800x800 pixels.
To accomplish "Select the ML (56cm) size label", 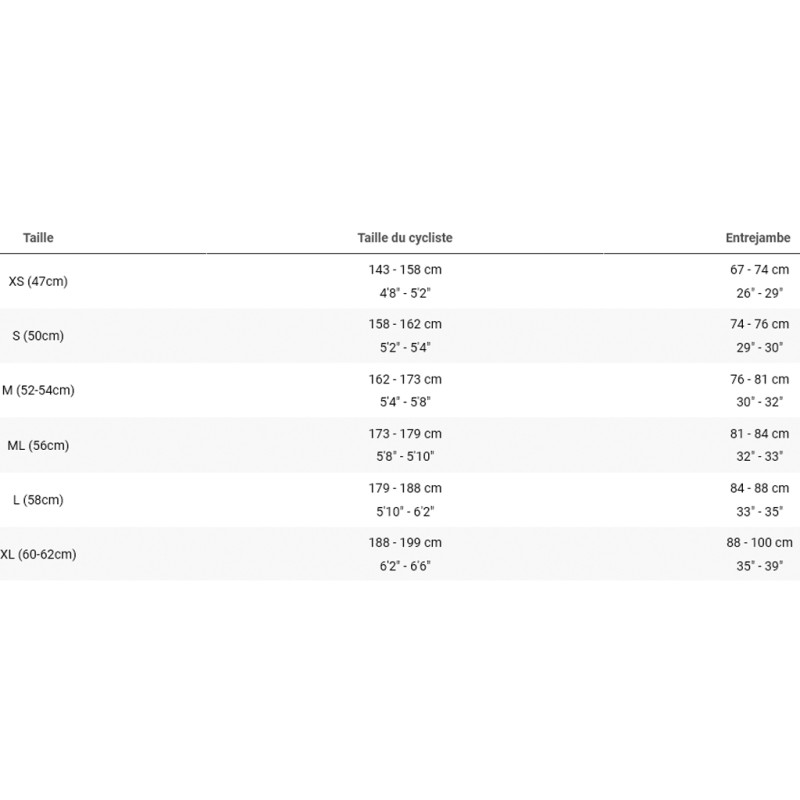I will coord(38,445).
